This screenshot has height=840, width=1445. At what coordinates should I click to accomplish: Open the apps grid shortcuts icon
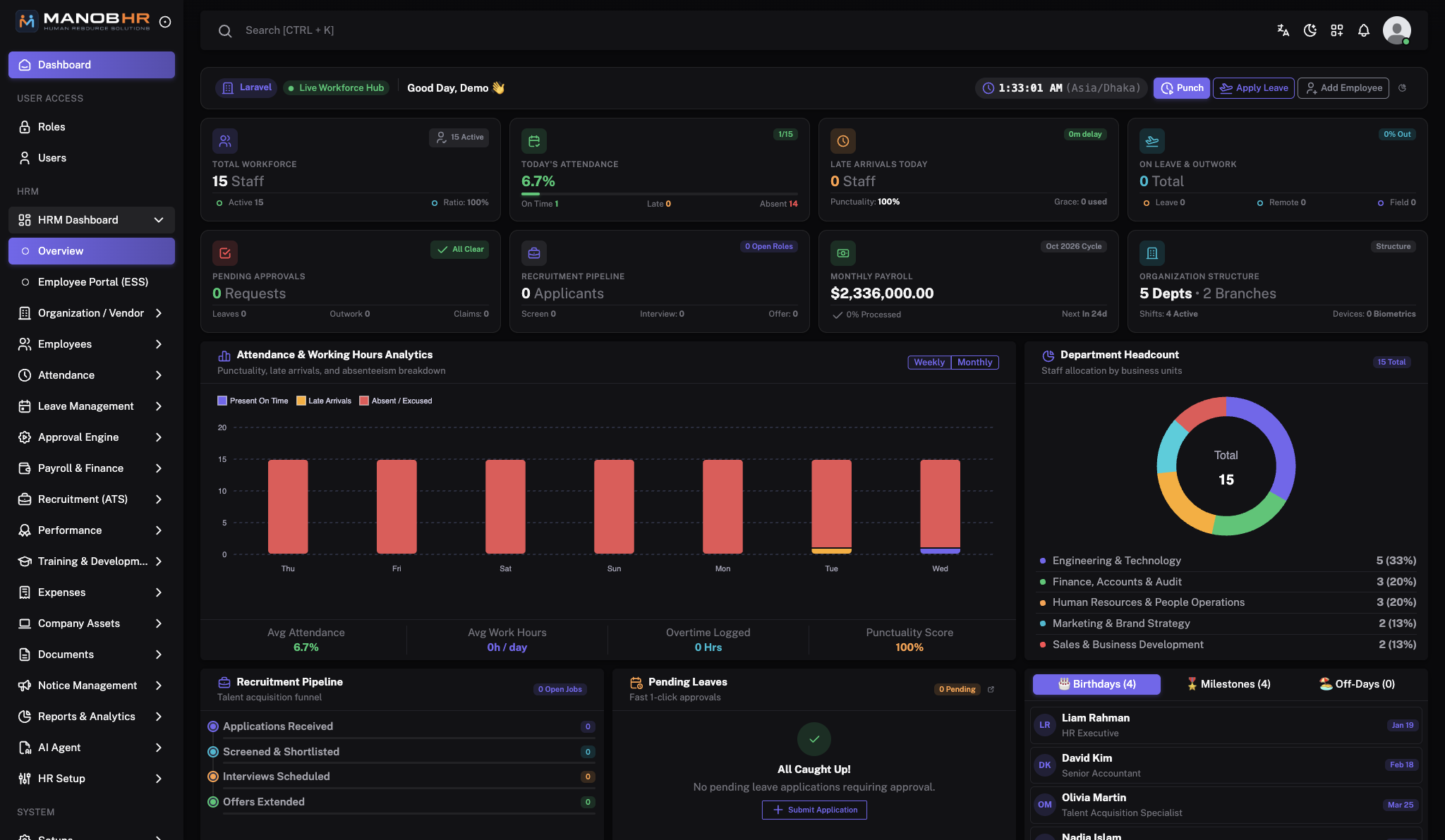pos(1337,30)
